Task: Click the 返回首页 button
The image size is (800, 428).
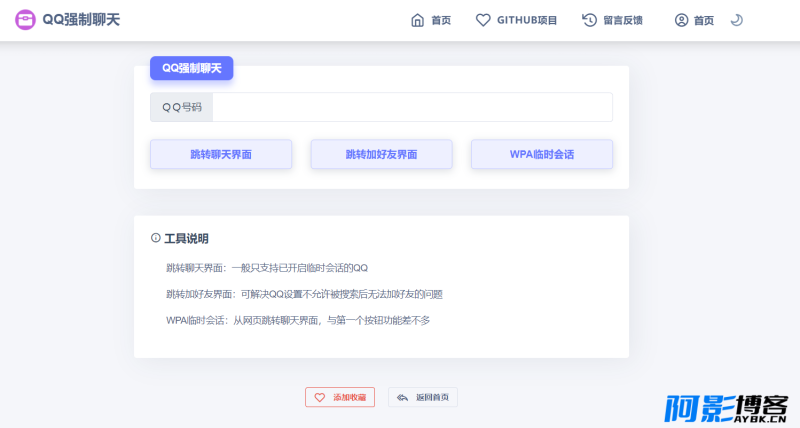Action: coord(423,397)
